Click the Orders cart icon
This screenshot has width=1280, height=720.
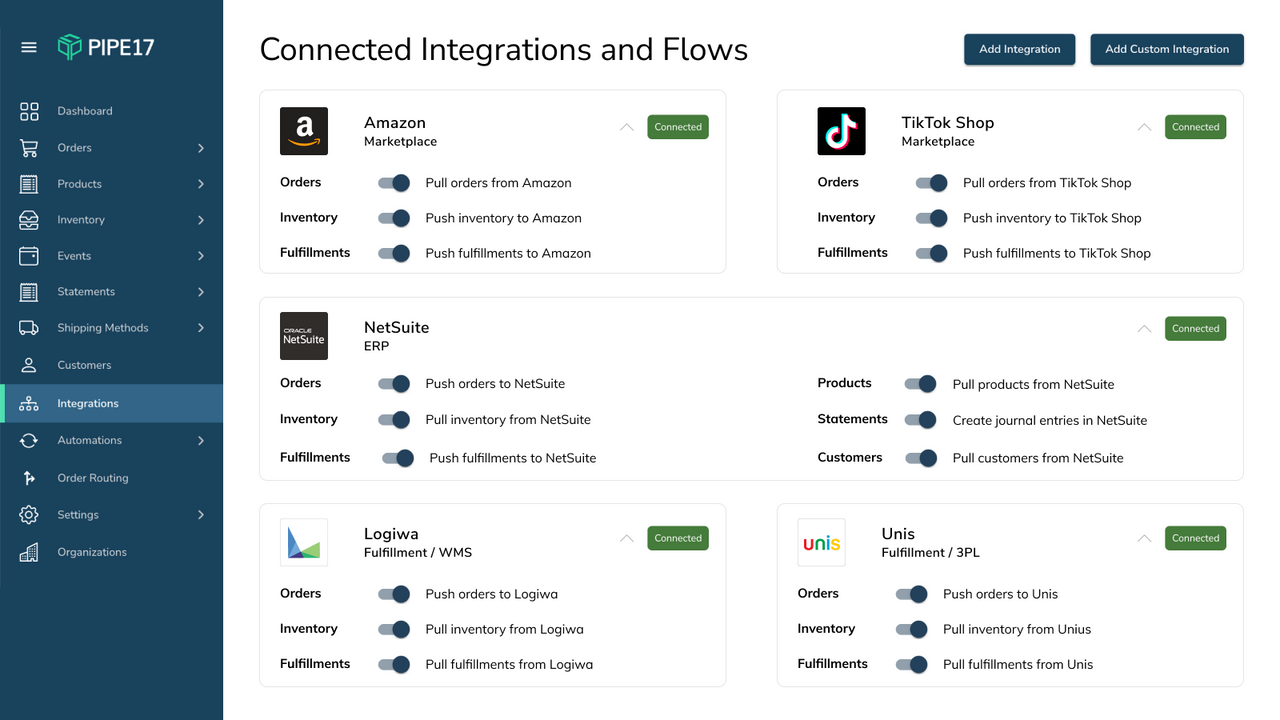tap(29, 148)
